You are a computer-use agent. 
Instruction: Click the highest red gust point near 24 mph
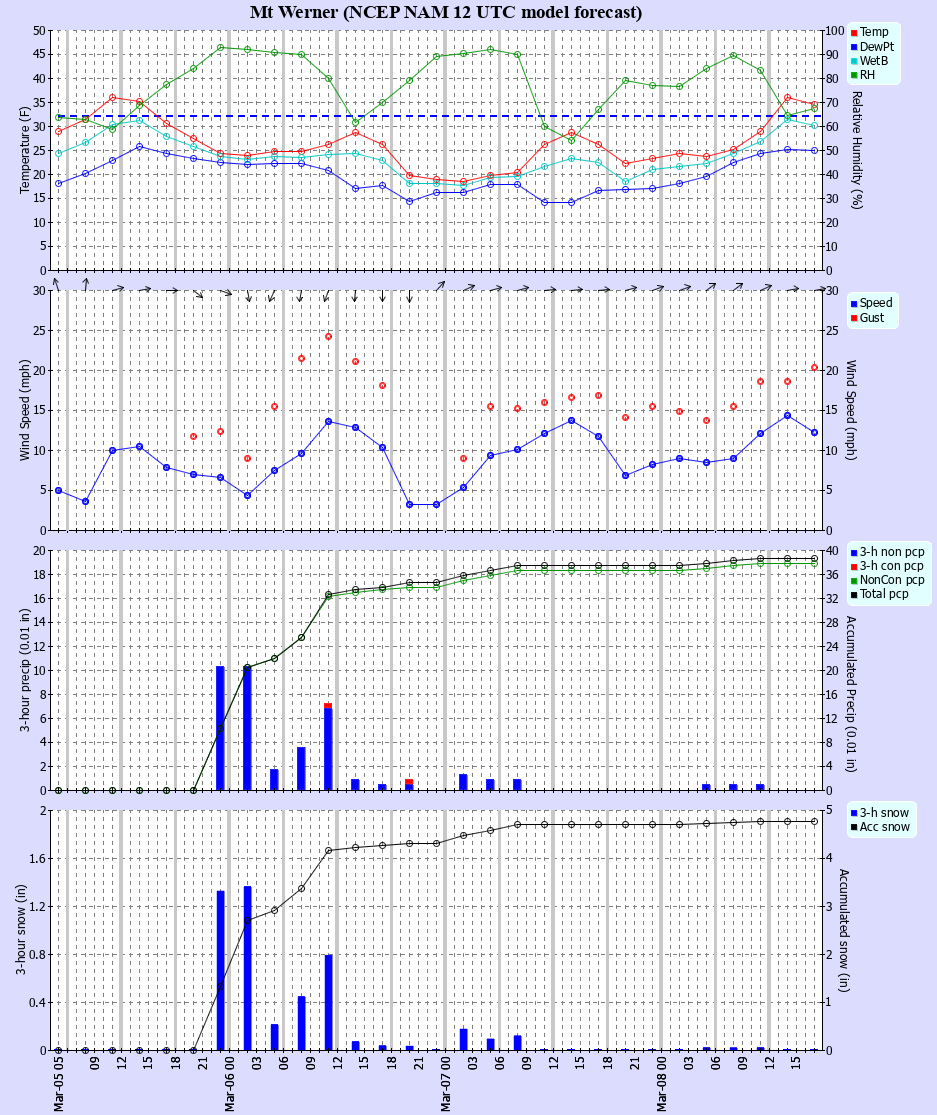pos(328,336)
